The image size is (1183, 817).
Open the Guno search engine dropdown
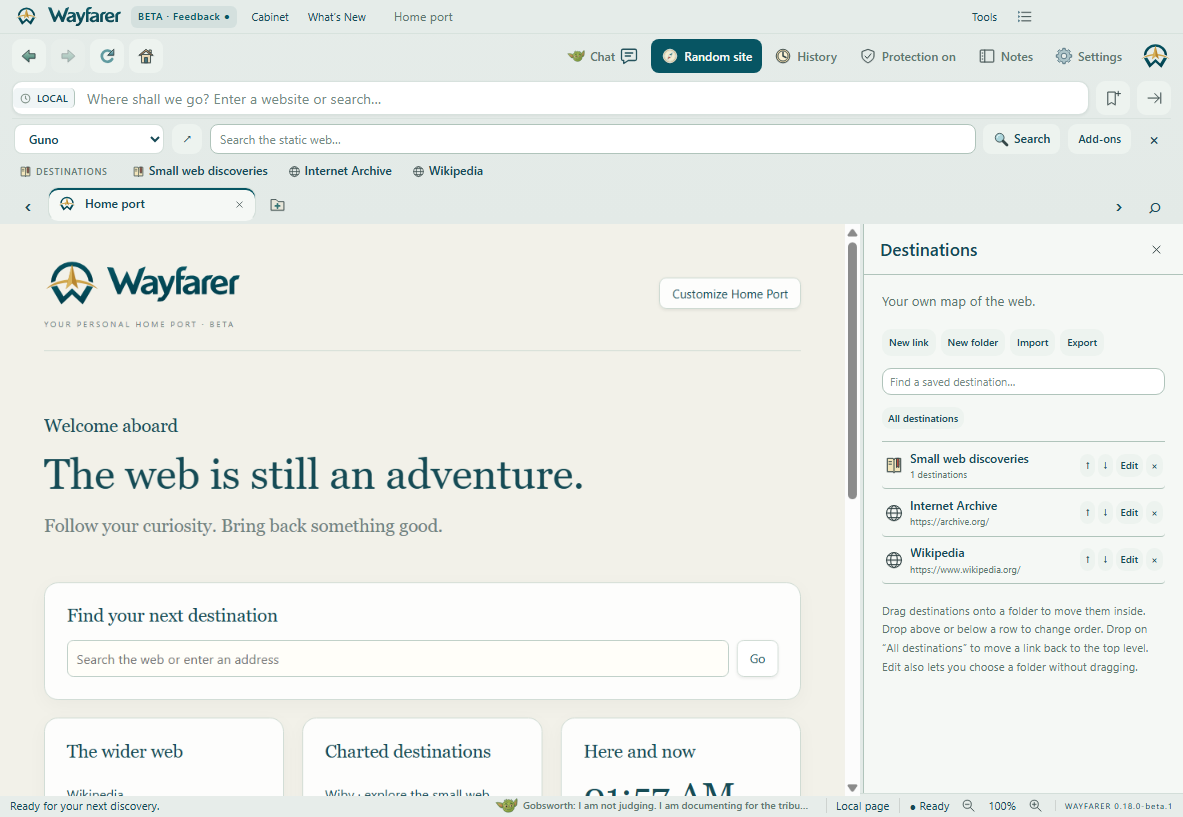coord(89,140)
